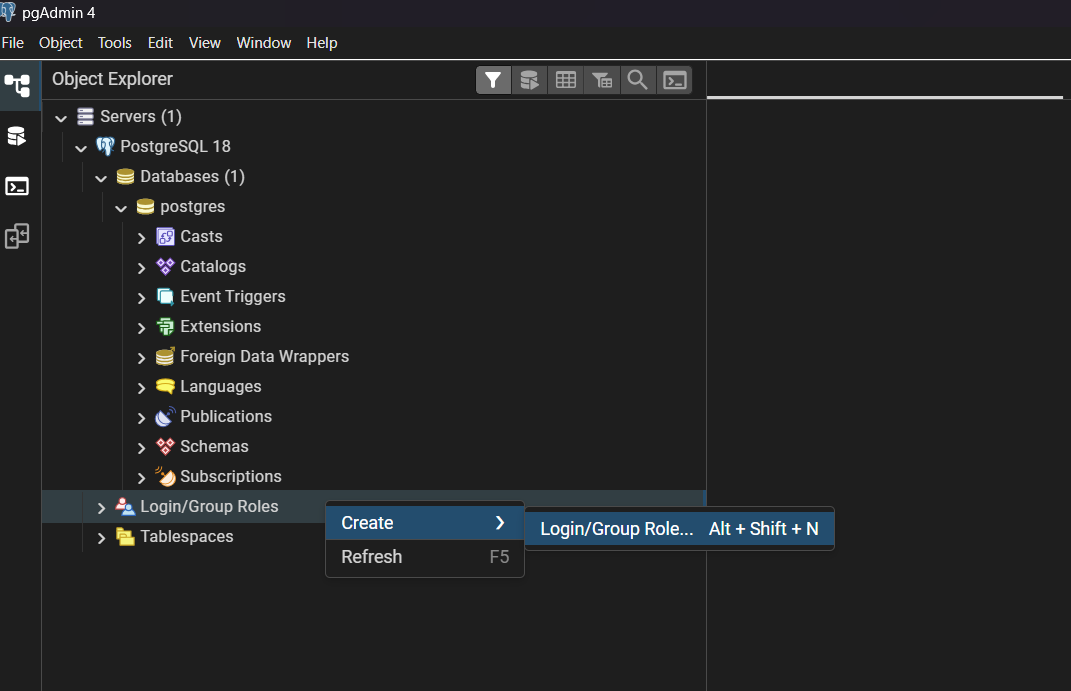Select the Subscriptions tree label
Screen dimensions: 1071x691
231,477
